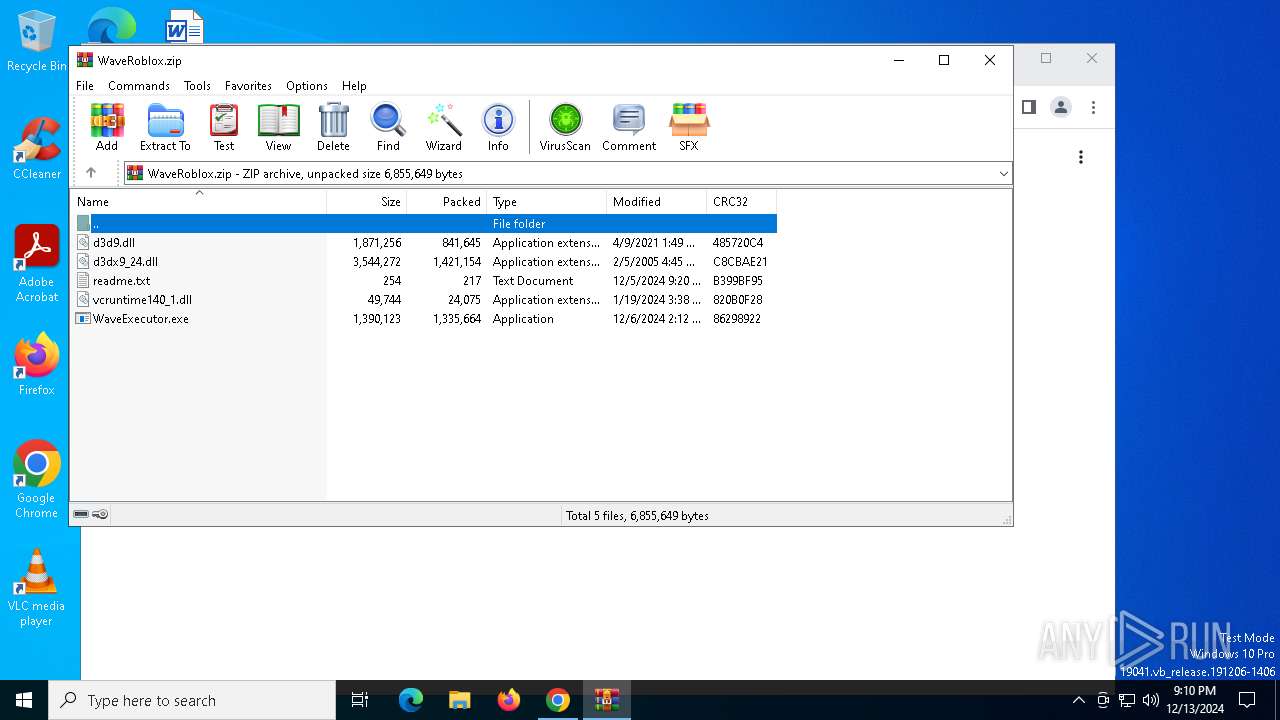Sort files by Modified column
This screenshot has width=1280, height=720.
pyautogui.click(x=656, y=202)
